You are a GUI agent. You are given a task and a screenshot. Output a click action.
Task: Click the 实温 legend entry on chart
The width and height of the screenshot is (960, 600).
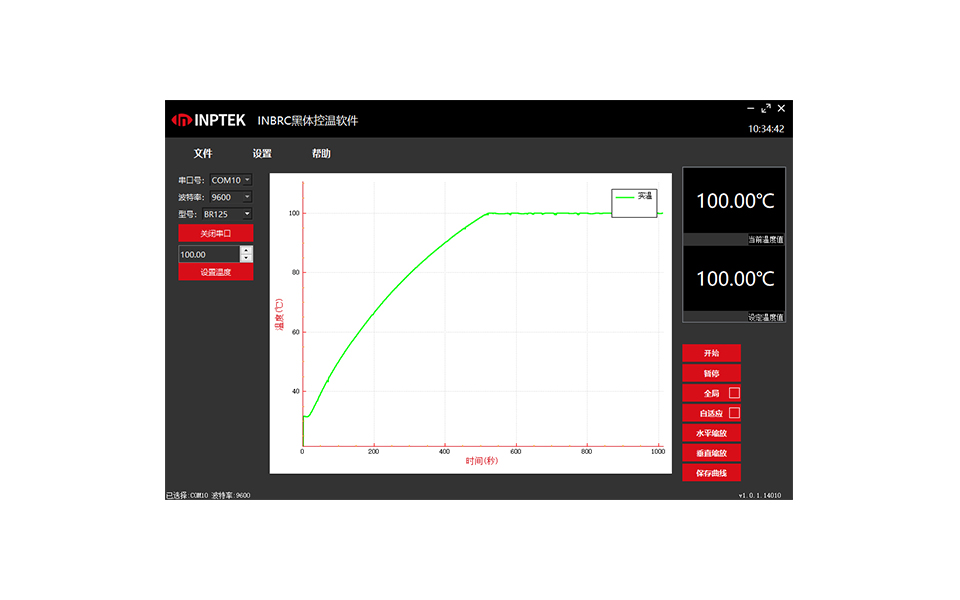pos(634,197)
